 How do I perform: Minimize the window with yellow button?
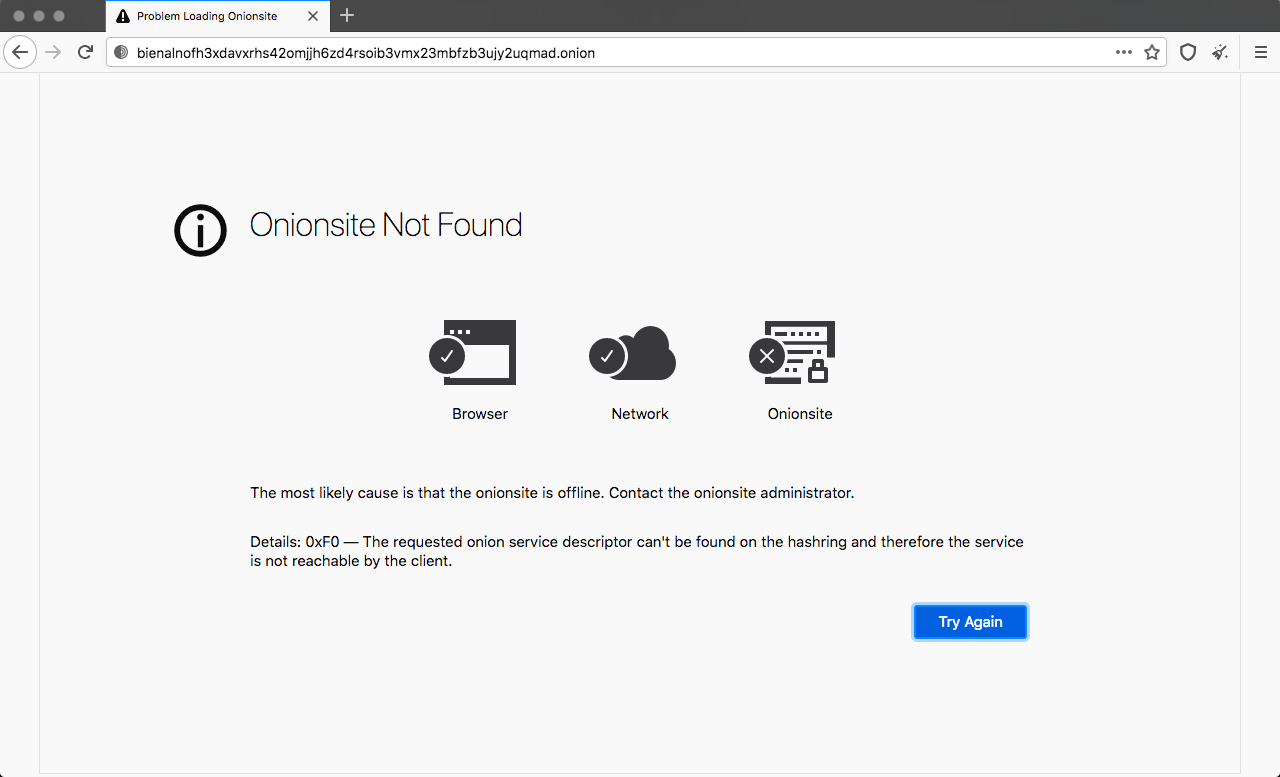point(39,16)
